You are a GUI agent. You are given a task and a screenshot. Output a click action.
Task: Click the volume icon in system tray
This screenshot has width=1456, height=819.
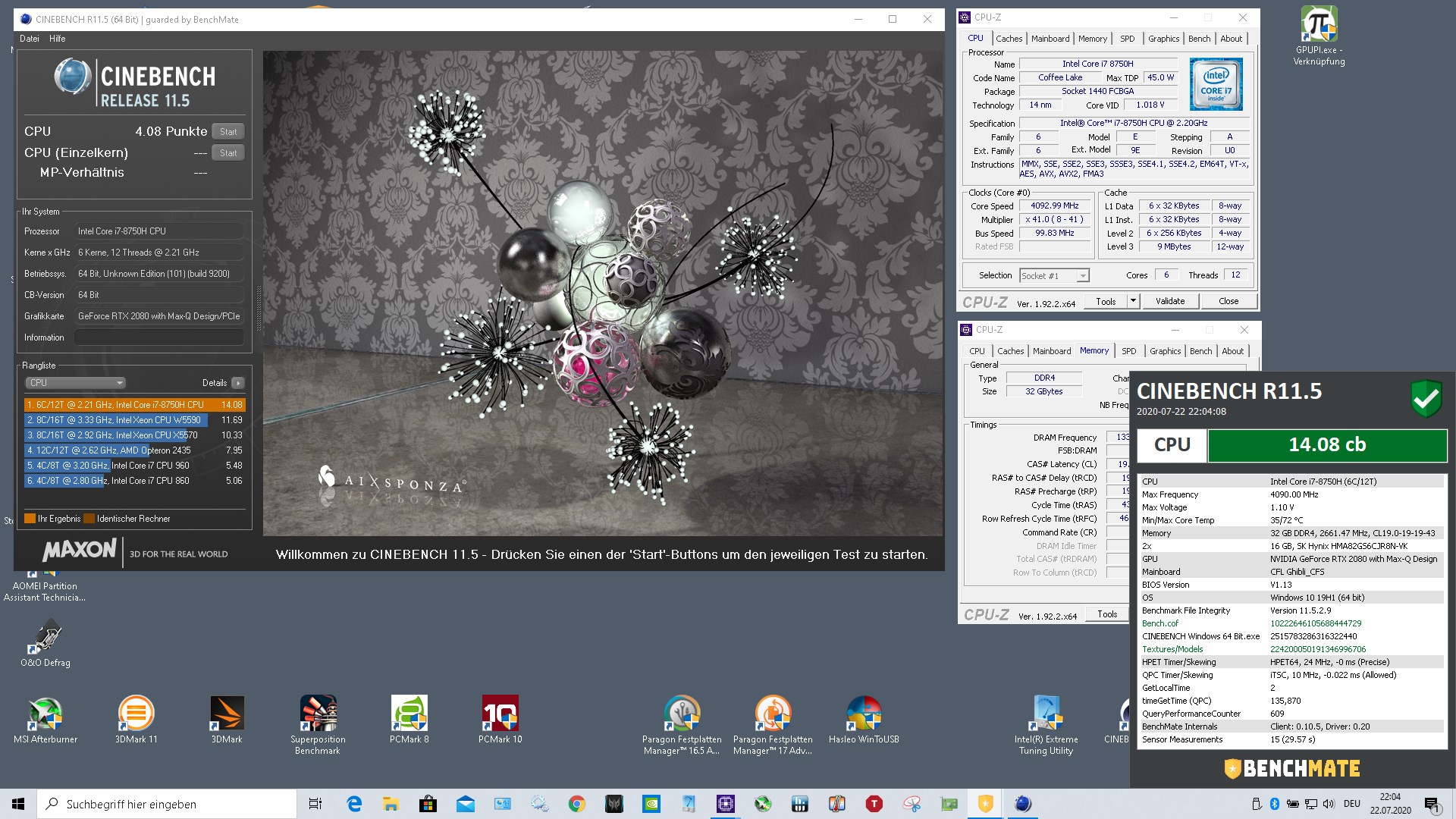1328,804
